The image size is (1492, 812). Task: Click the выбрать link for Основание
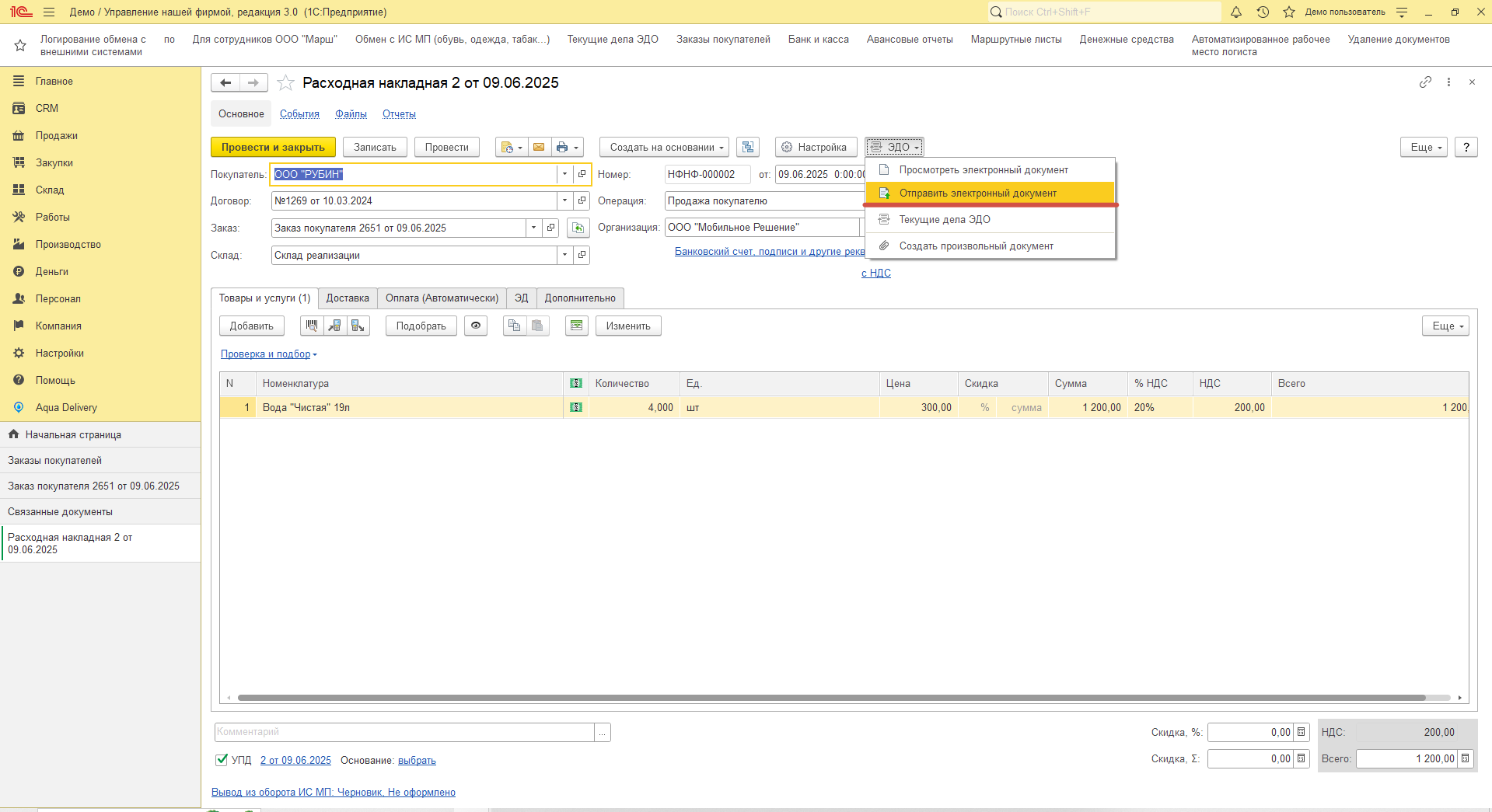point(417,760)
